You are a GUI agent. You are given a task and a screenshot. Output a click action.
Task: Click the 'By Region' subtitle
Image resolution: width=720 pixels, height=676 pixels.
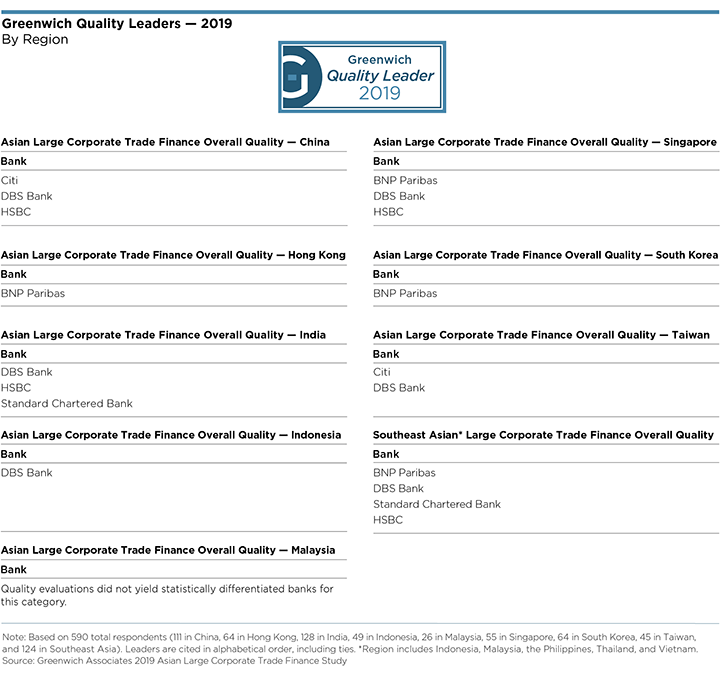(35, 39)
